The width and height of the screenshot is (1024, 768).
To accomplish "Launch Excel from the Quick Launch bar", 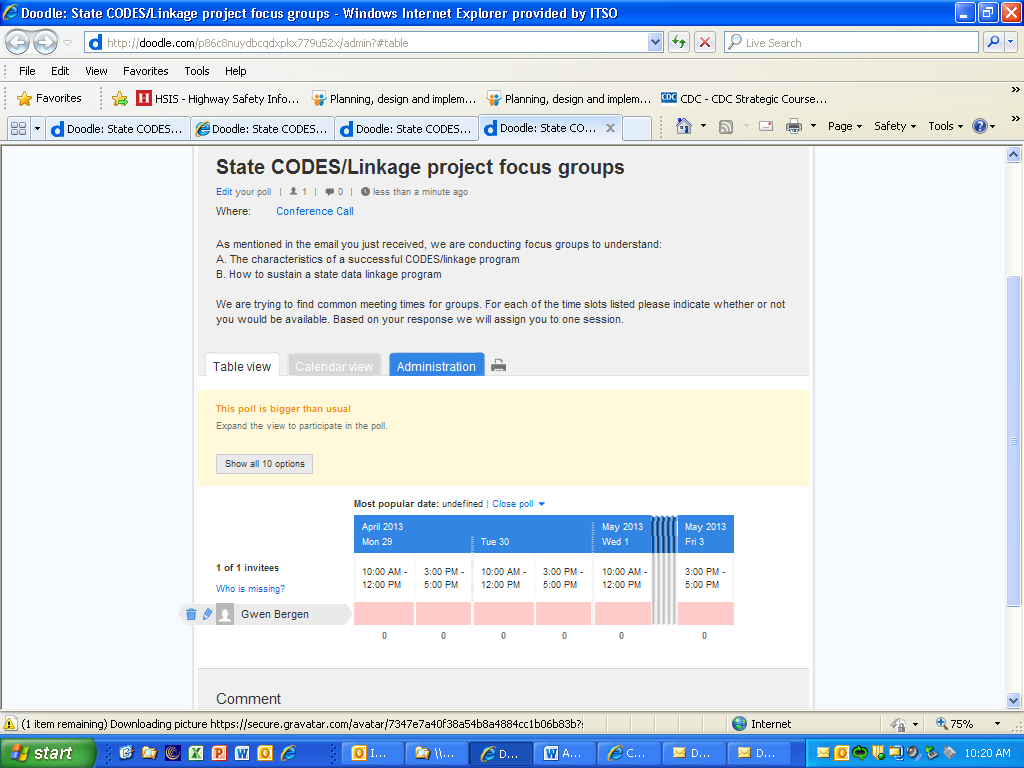I will (x=195, y=753).
